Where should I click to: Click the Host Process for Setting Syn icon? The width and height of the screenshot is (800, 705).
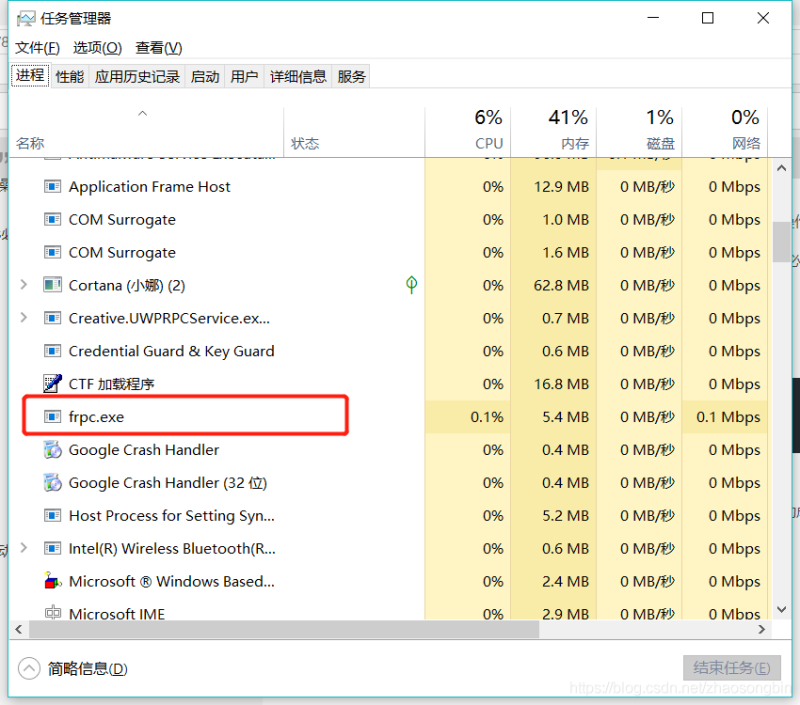[x=53, y=516]
